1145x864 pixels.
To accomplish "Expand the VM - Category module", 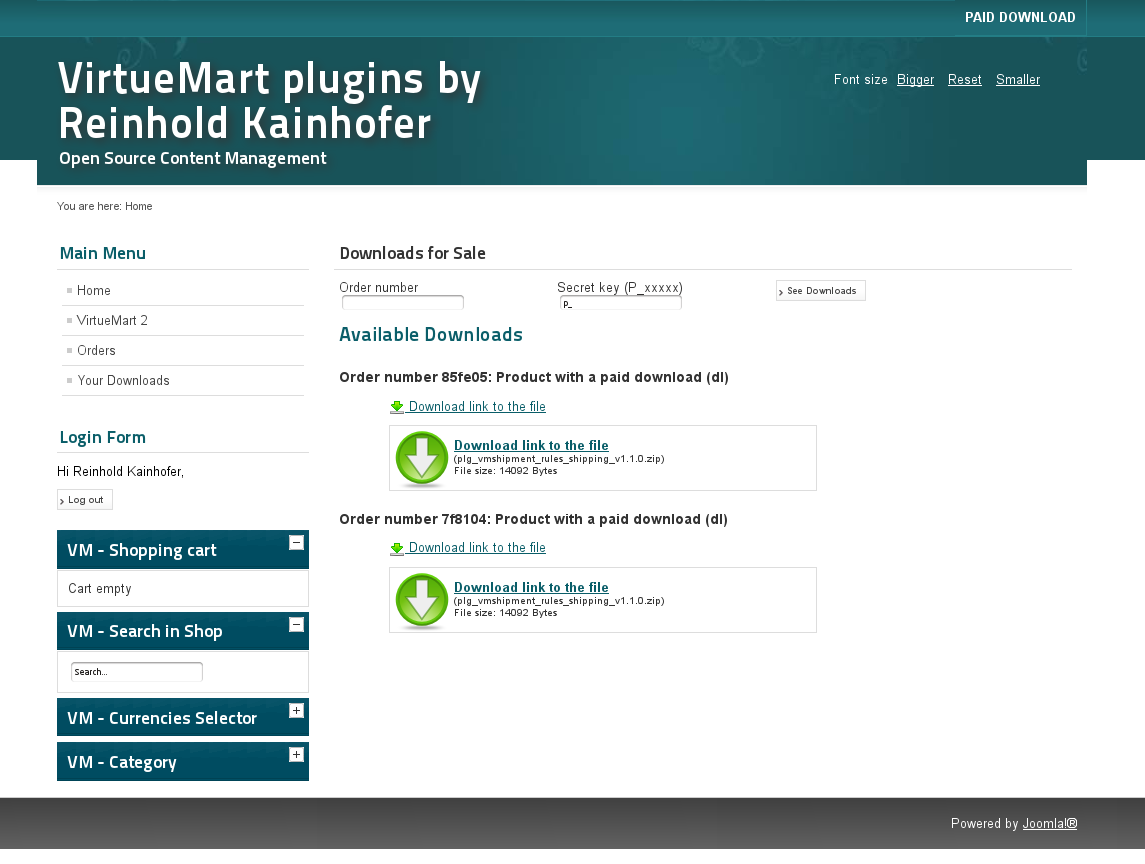I will pyautogui.click(x=296, y=754).
